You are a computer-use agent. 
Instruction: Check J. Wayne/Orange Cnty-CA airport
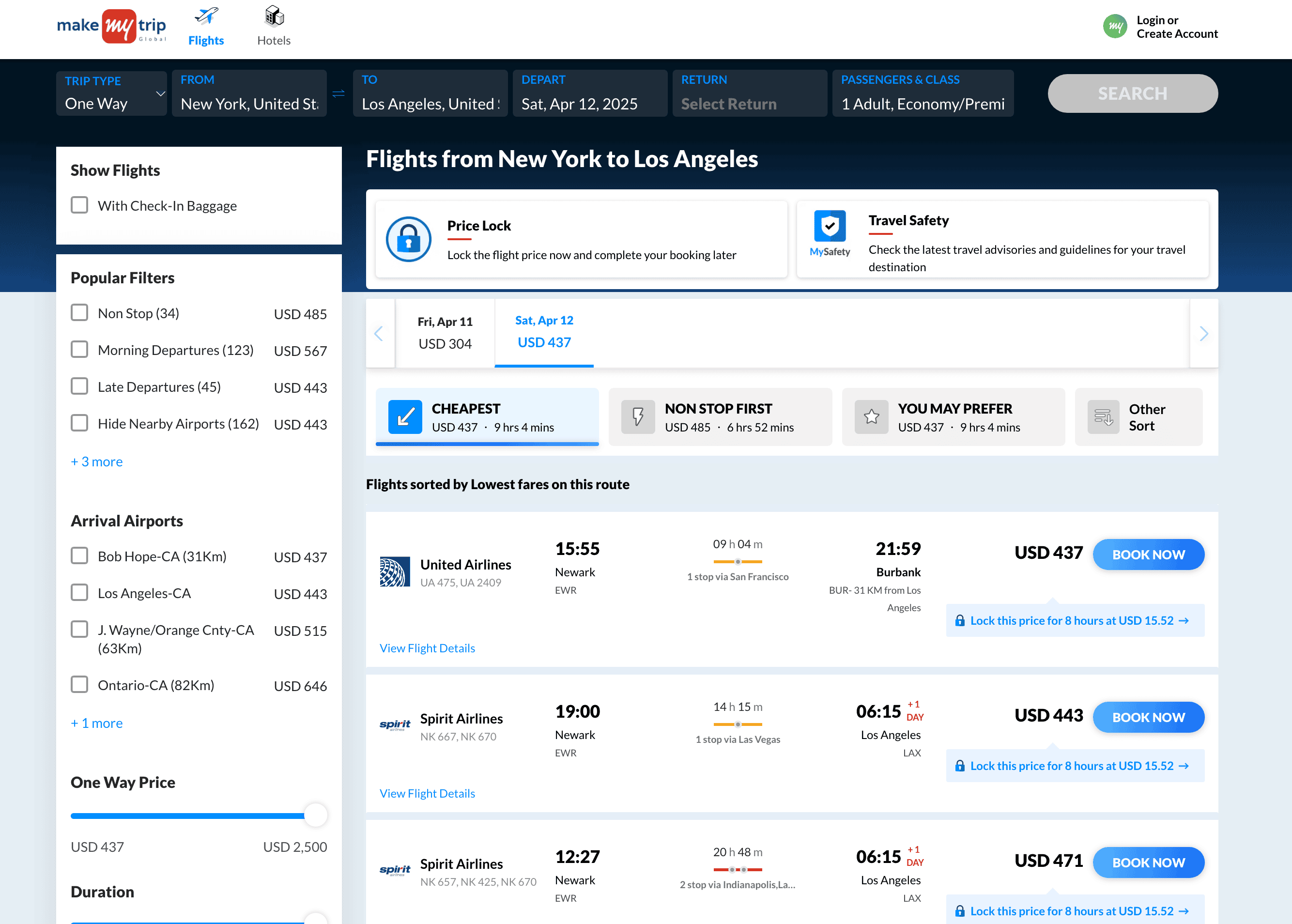[x=79, y=629]
